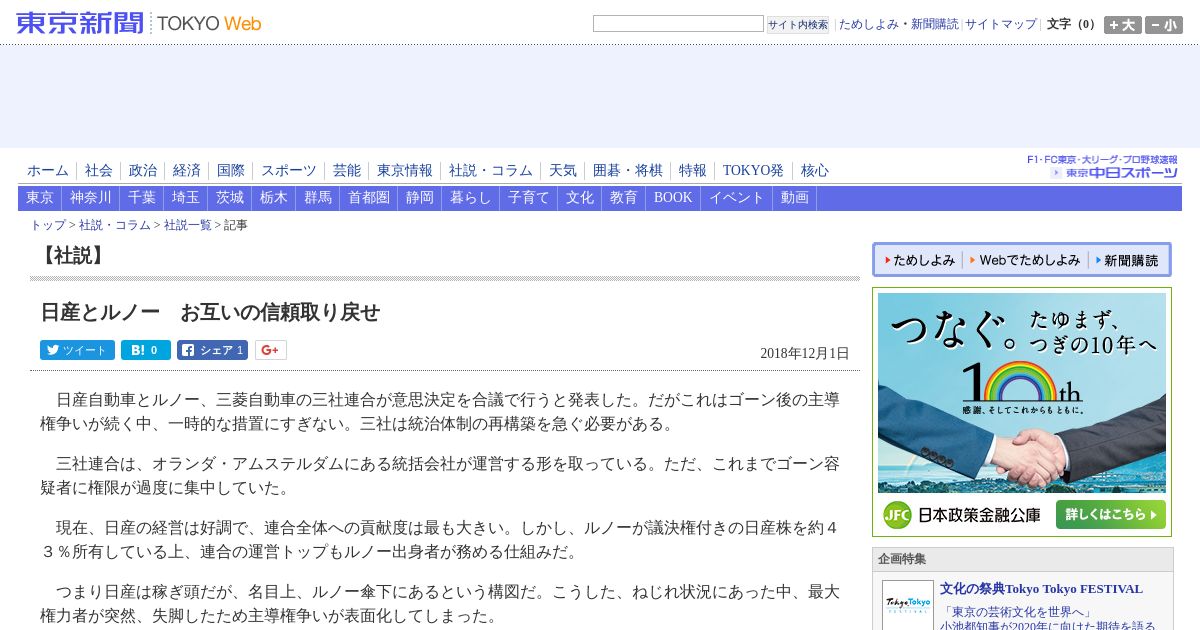Click the 新聞購読 sidebar button
This screenshot has width=1200, height=630.
(x=1126, y=260)
